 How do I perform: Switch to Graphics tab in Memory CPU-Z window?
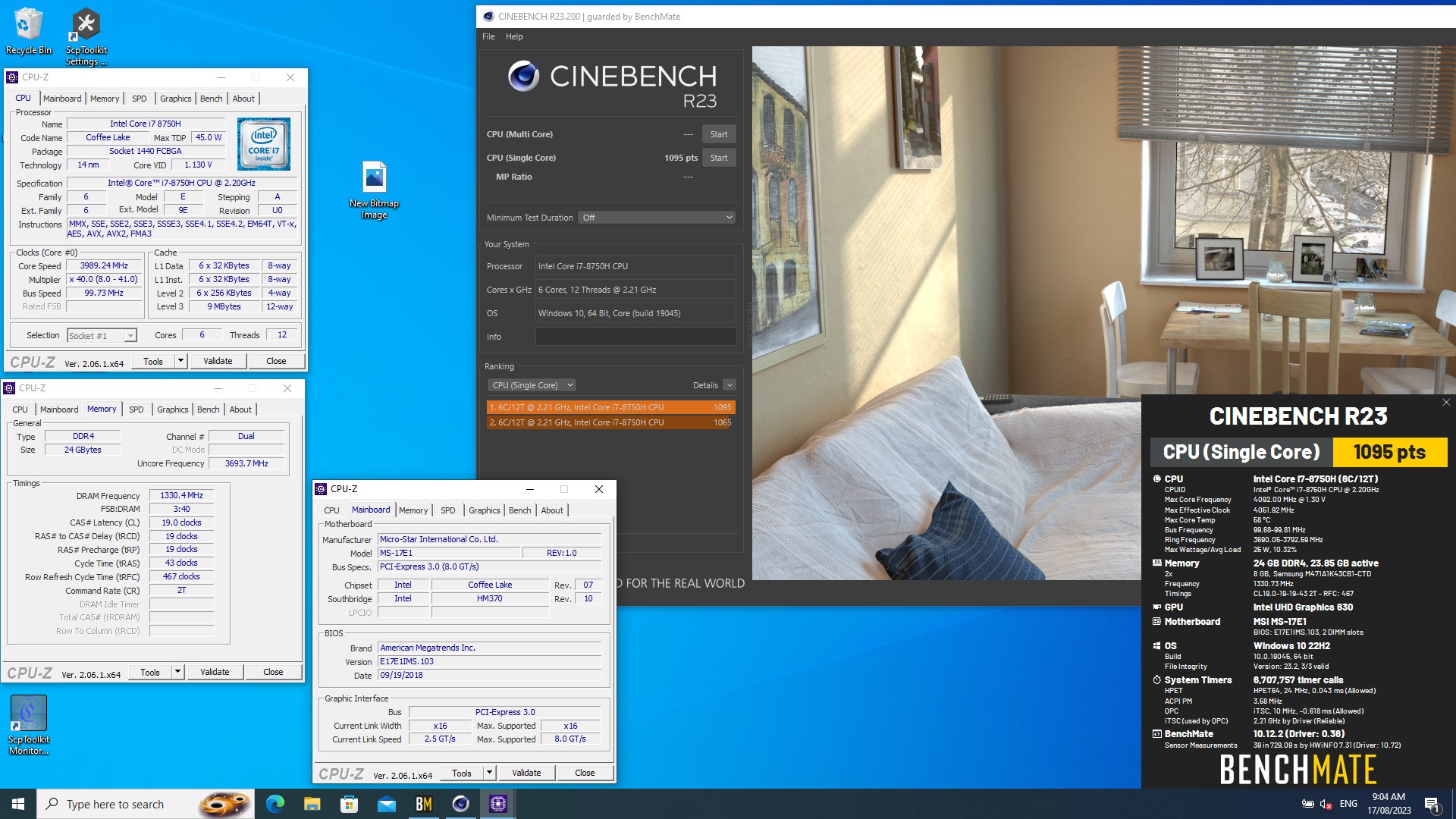[173, 409]
